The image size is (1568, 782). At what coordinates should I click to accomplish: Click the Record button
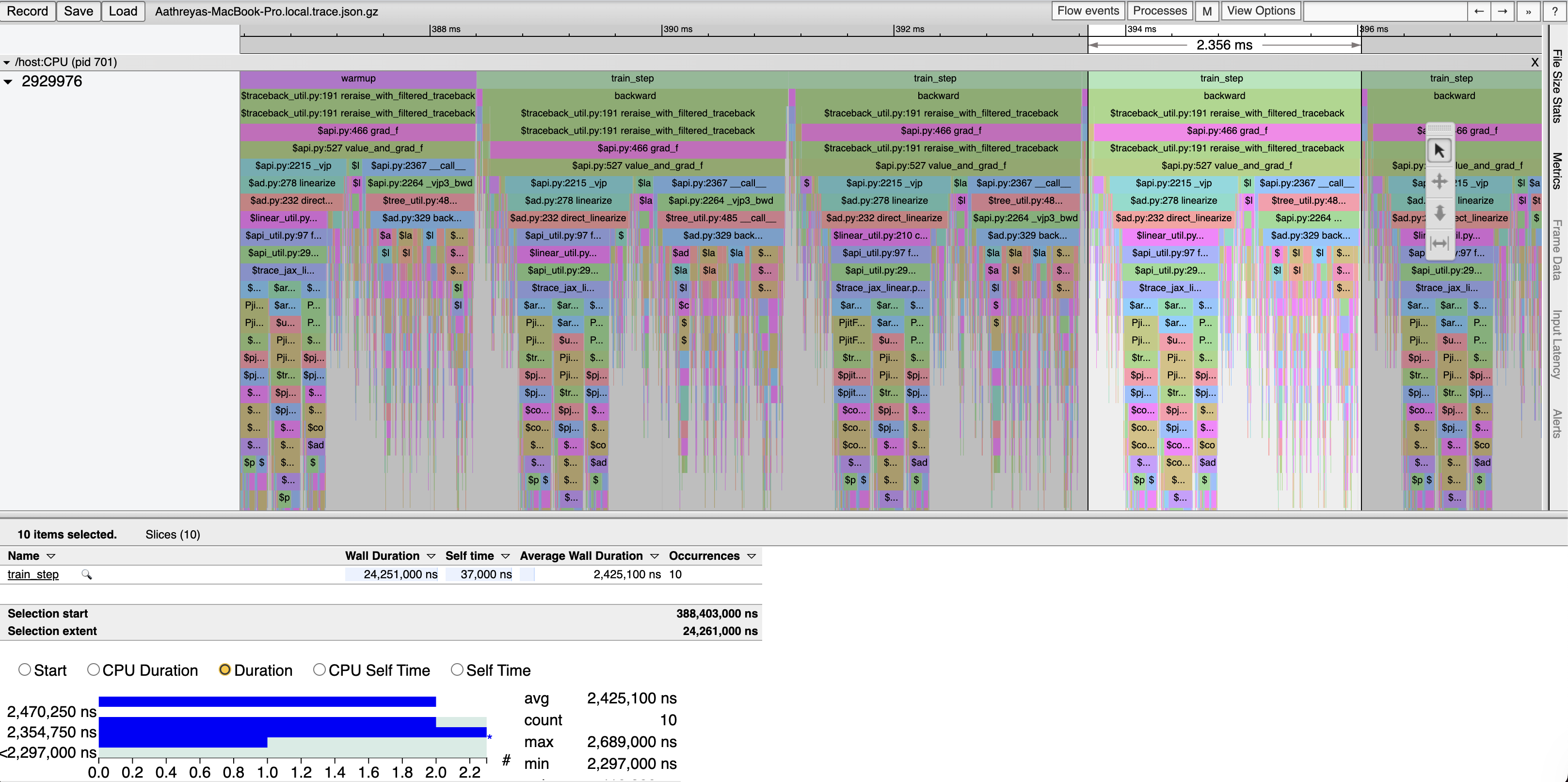(27, 11)
